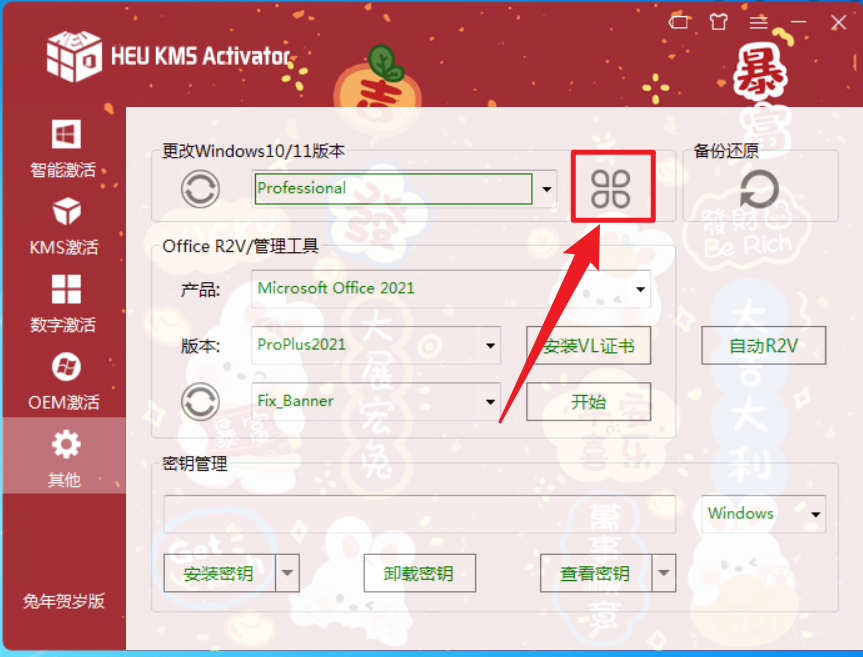The image size is (863, 657).
Task: Select the OEM激活 sidebar icon
Action: [x=64, y=381]
